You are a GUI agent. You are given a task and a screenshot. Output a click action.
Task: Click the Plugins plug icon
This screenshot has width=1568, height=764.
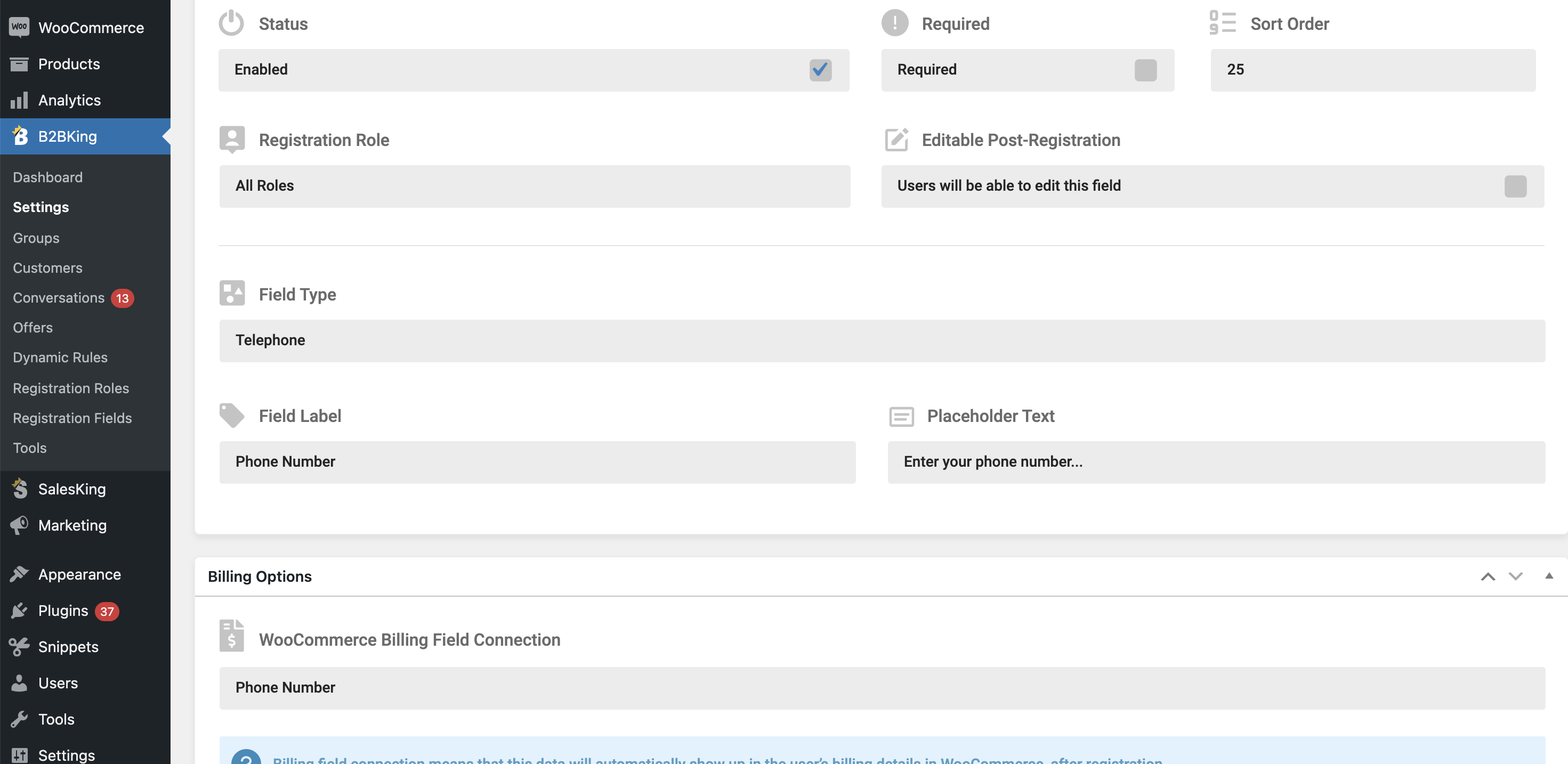coord(19,610)
